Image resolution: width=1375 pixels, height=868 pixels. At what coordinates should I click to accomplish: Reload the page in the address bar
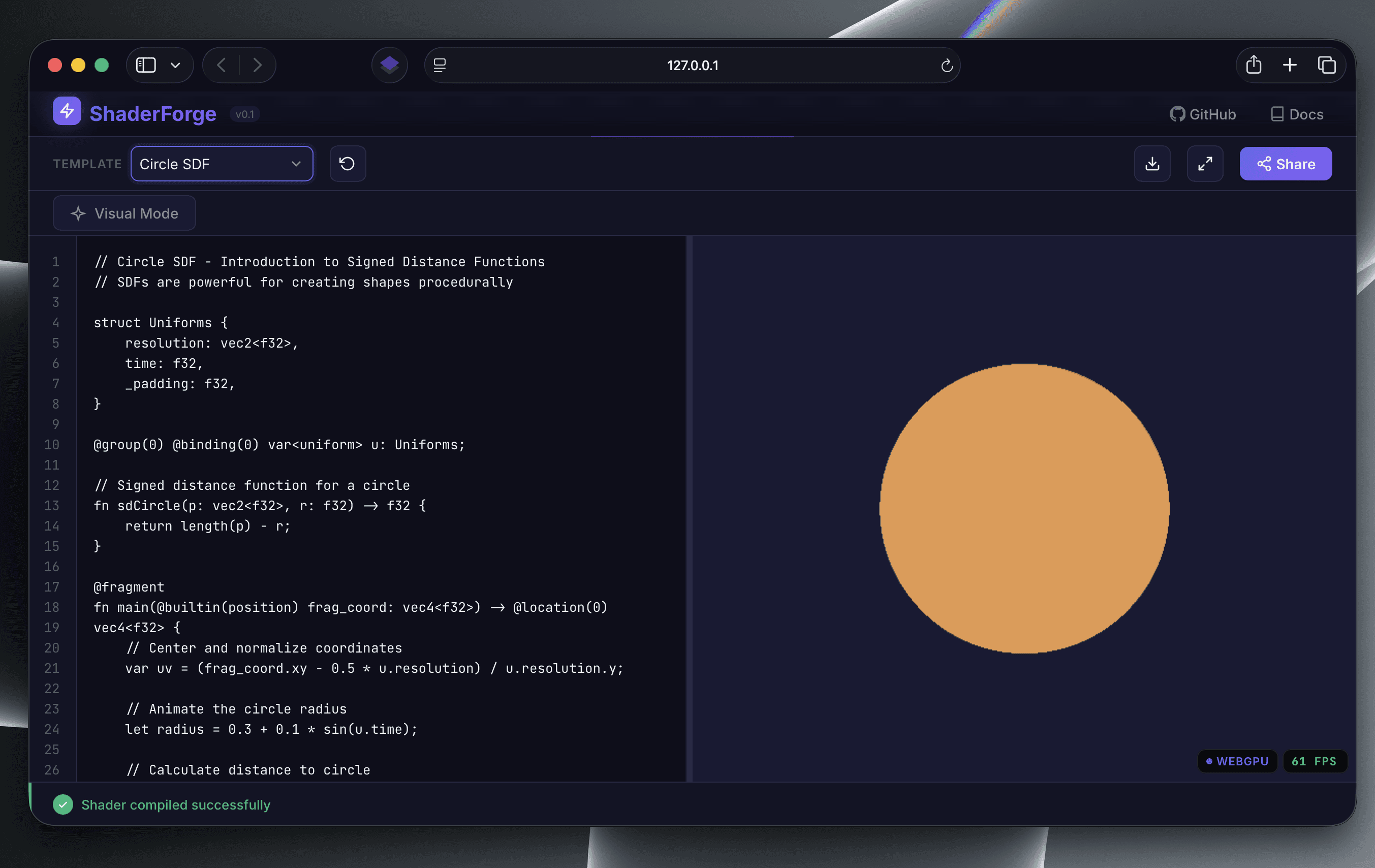click(x=946, y=66)
